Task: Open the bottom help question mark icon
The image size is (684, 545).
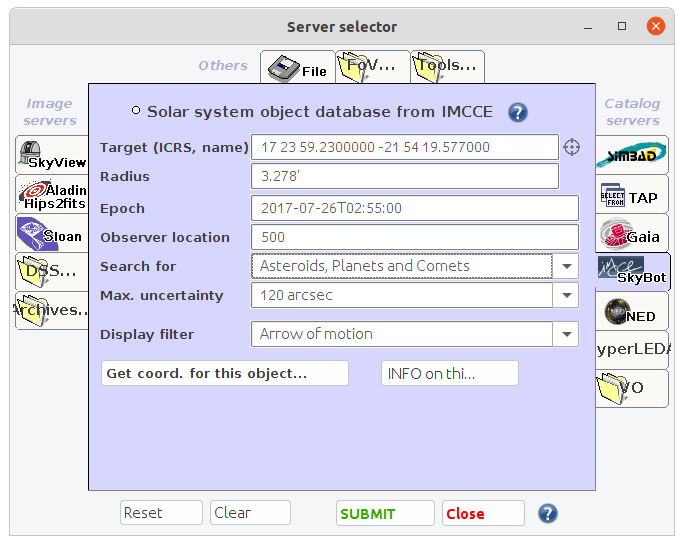Action: click(547, 513)
